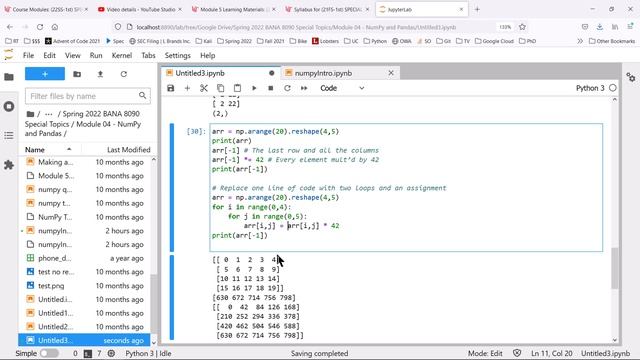Expand the ellipsis in the breadcrumb path
Screen dimensions: 640x360
pyautogui.click(x=49, y=114)
